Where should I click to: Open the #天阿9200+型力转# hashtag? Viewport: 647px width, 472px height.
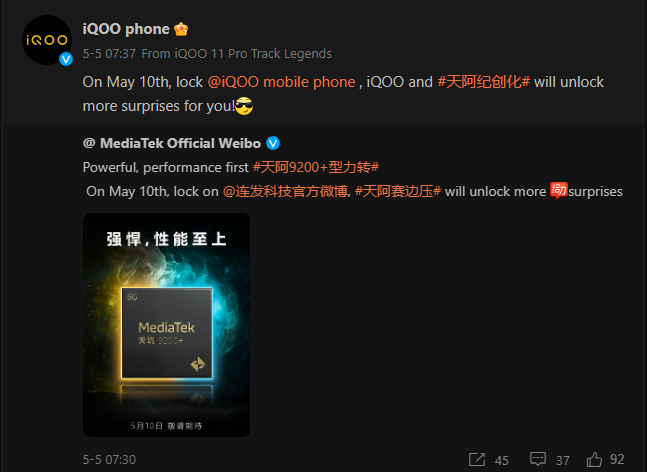(x=316, y=167)
